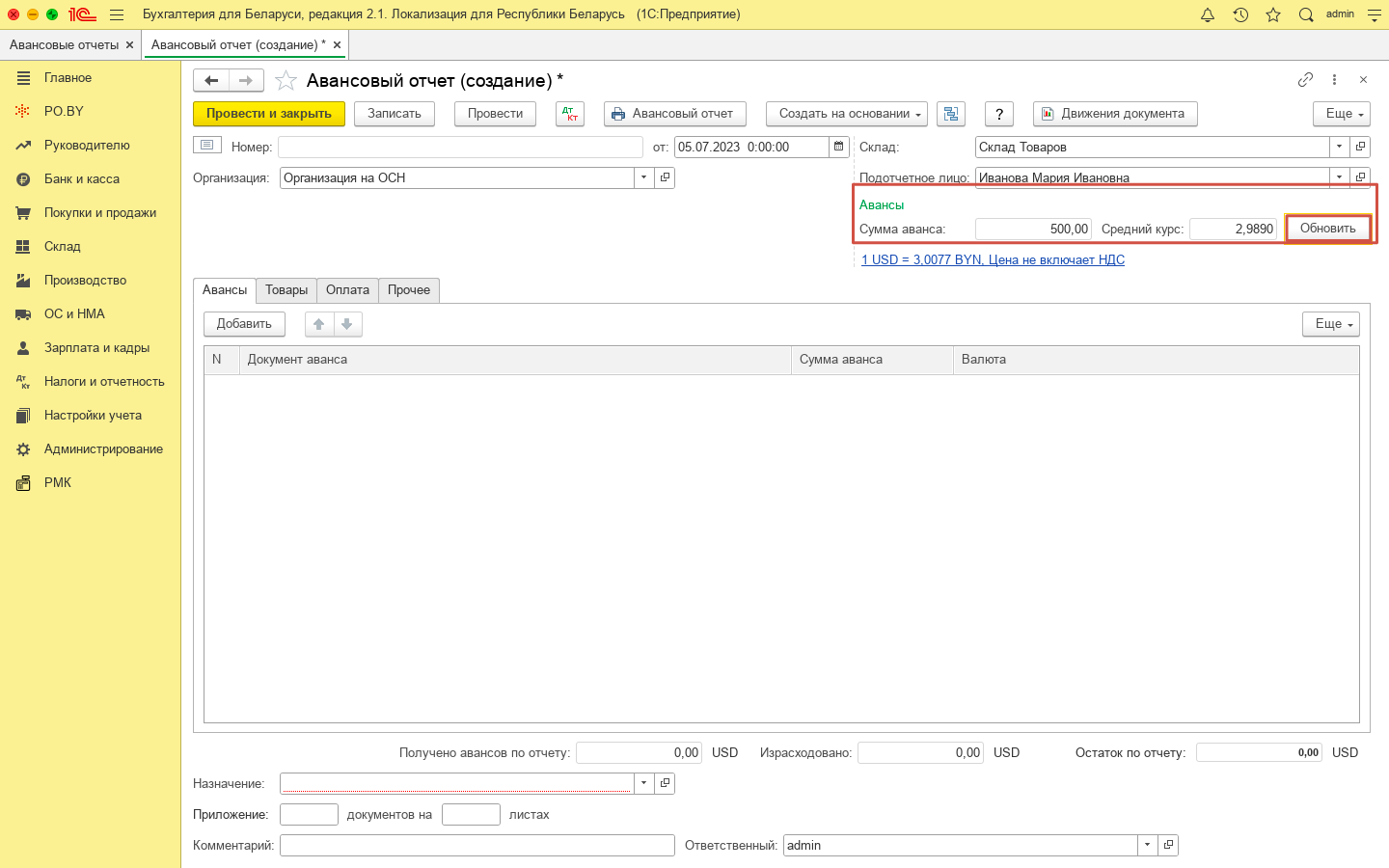Expand the Создать на основании dropdown
The height and width of the screenshot is (868, 1389).
846,114
